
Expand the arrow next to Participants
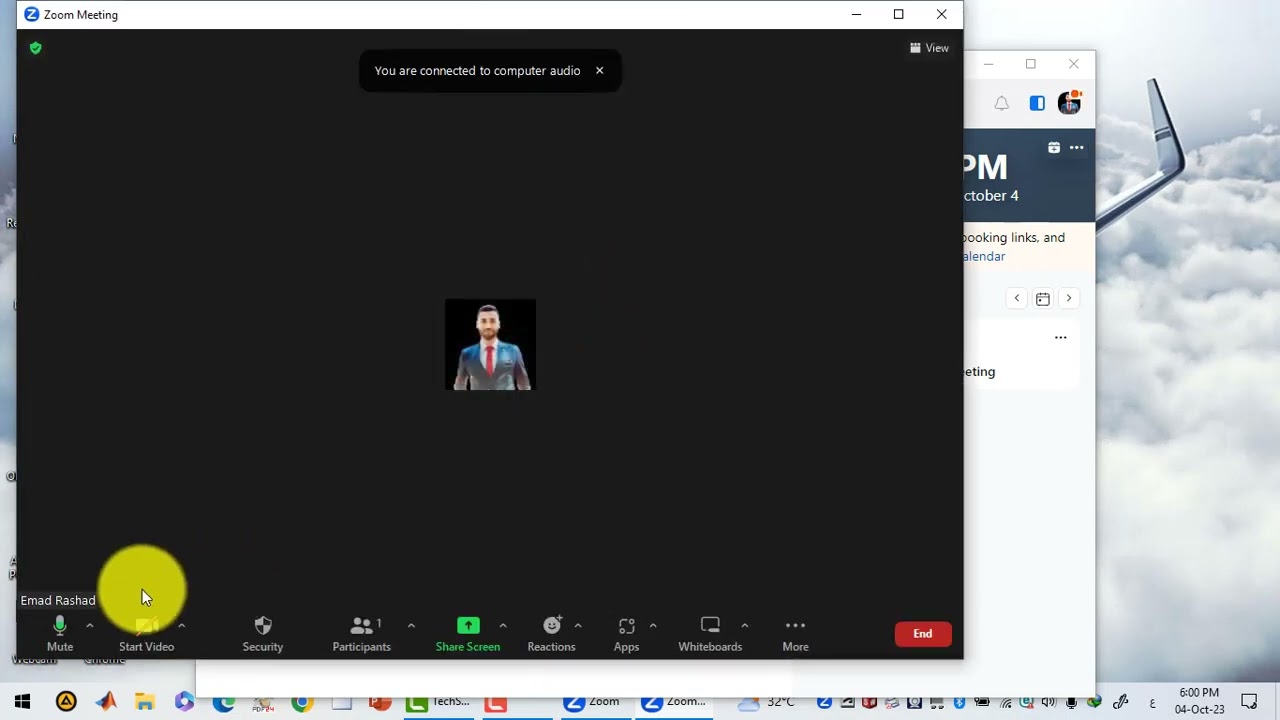click(411, 625)
